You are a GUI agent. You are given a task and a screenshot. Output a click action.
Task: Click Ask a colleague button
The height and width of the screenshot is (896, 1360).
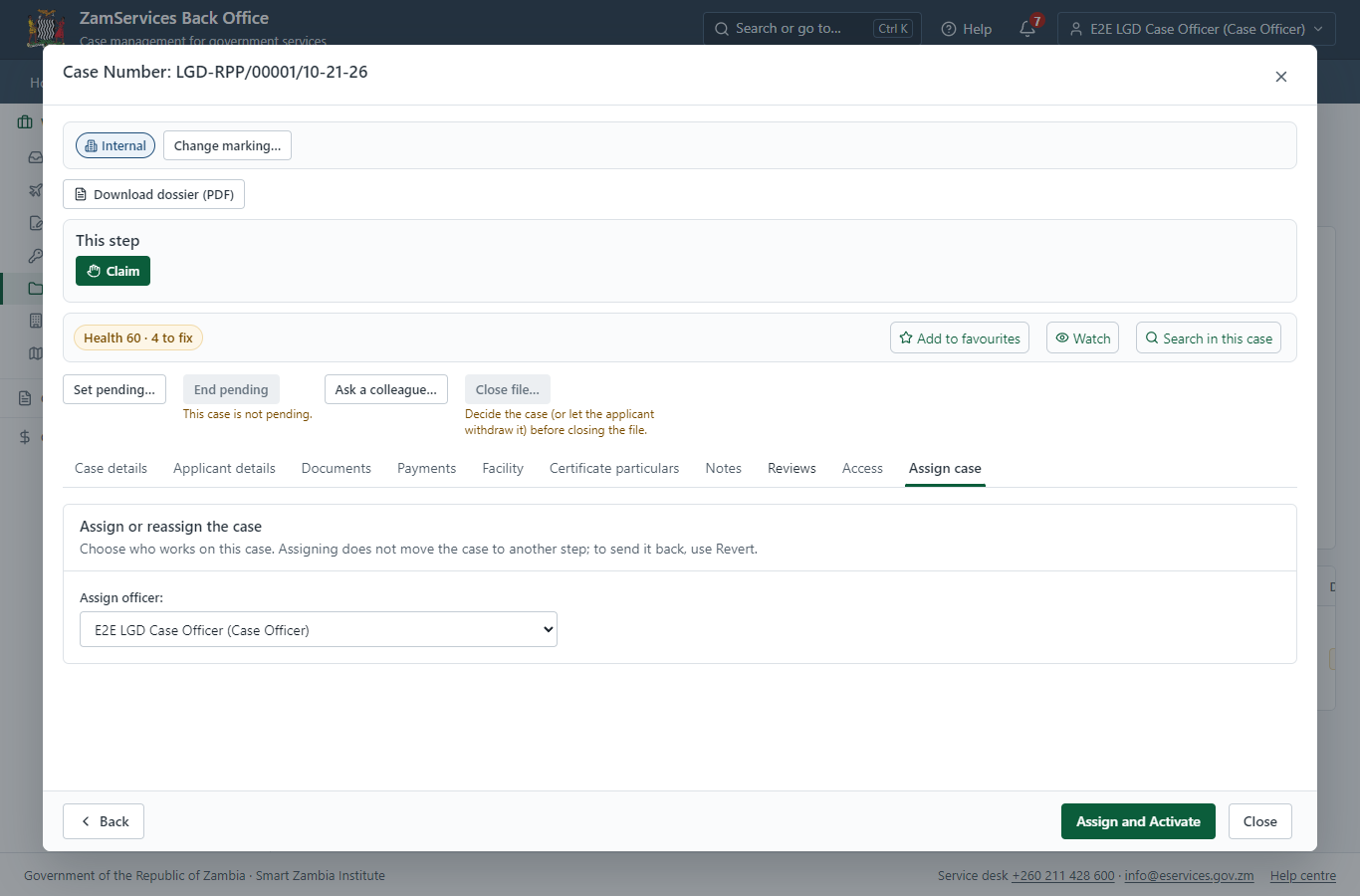click(386, 389)
